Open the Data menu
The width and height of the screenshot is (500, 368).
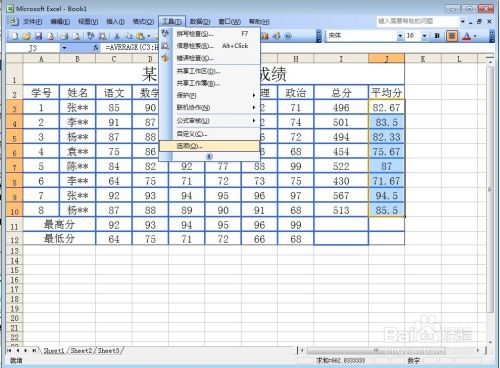click(200, 21)
